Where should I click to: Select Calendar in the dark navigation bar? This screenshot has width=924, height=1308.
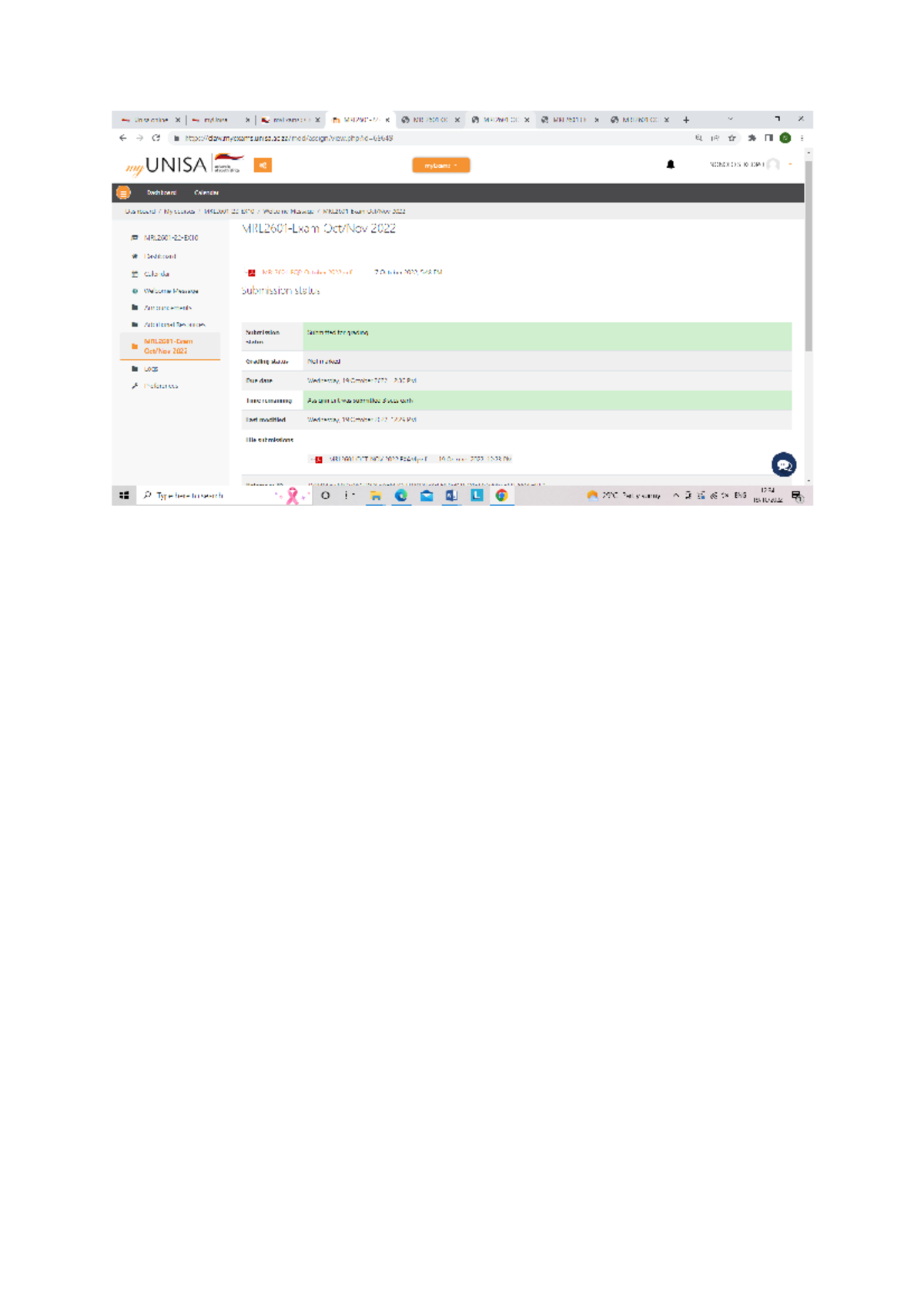(206, 193)
